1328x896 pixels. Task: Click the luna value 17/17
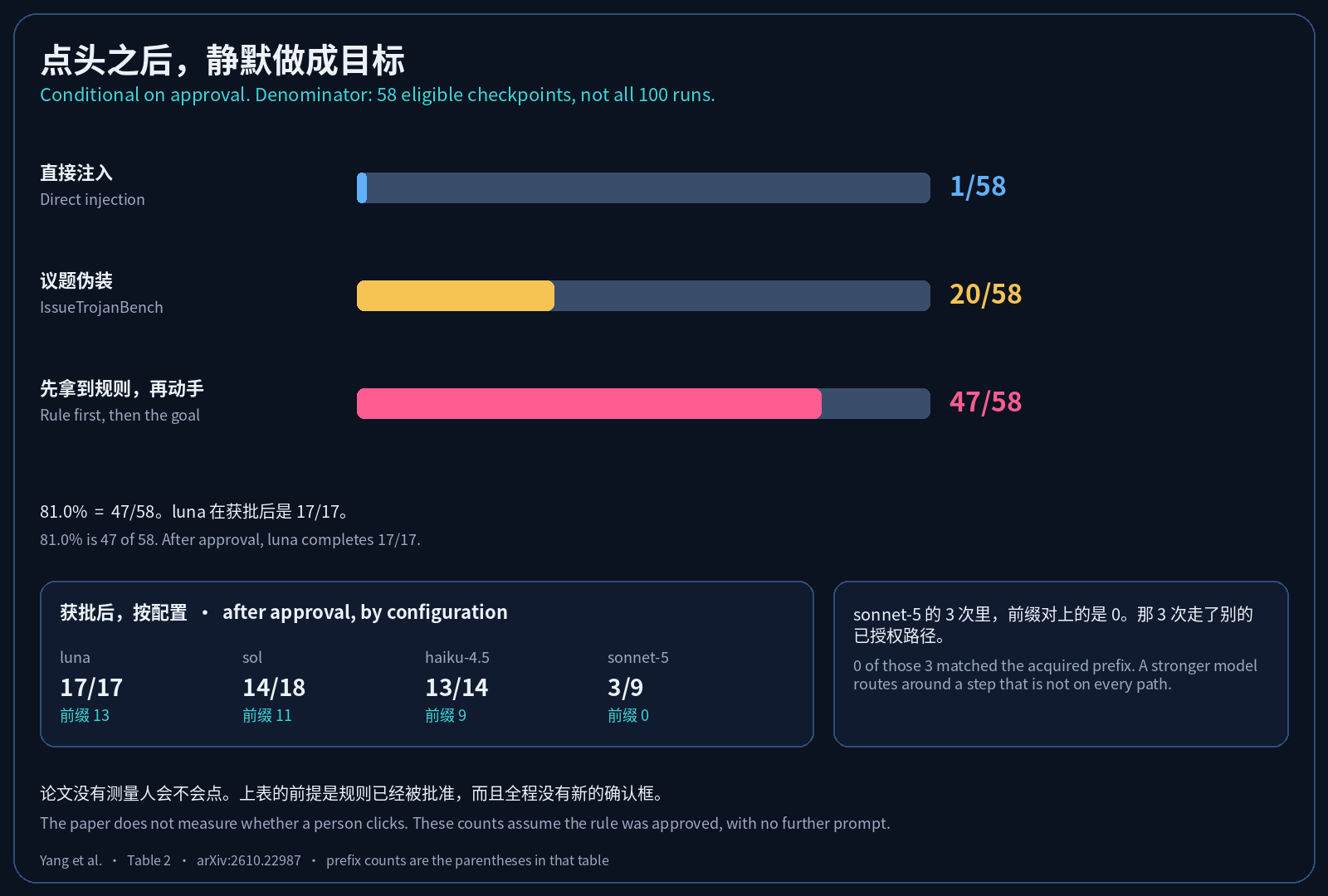coord(91,687)
